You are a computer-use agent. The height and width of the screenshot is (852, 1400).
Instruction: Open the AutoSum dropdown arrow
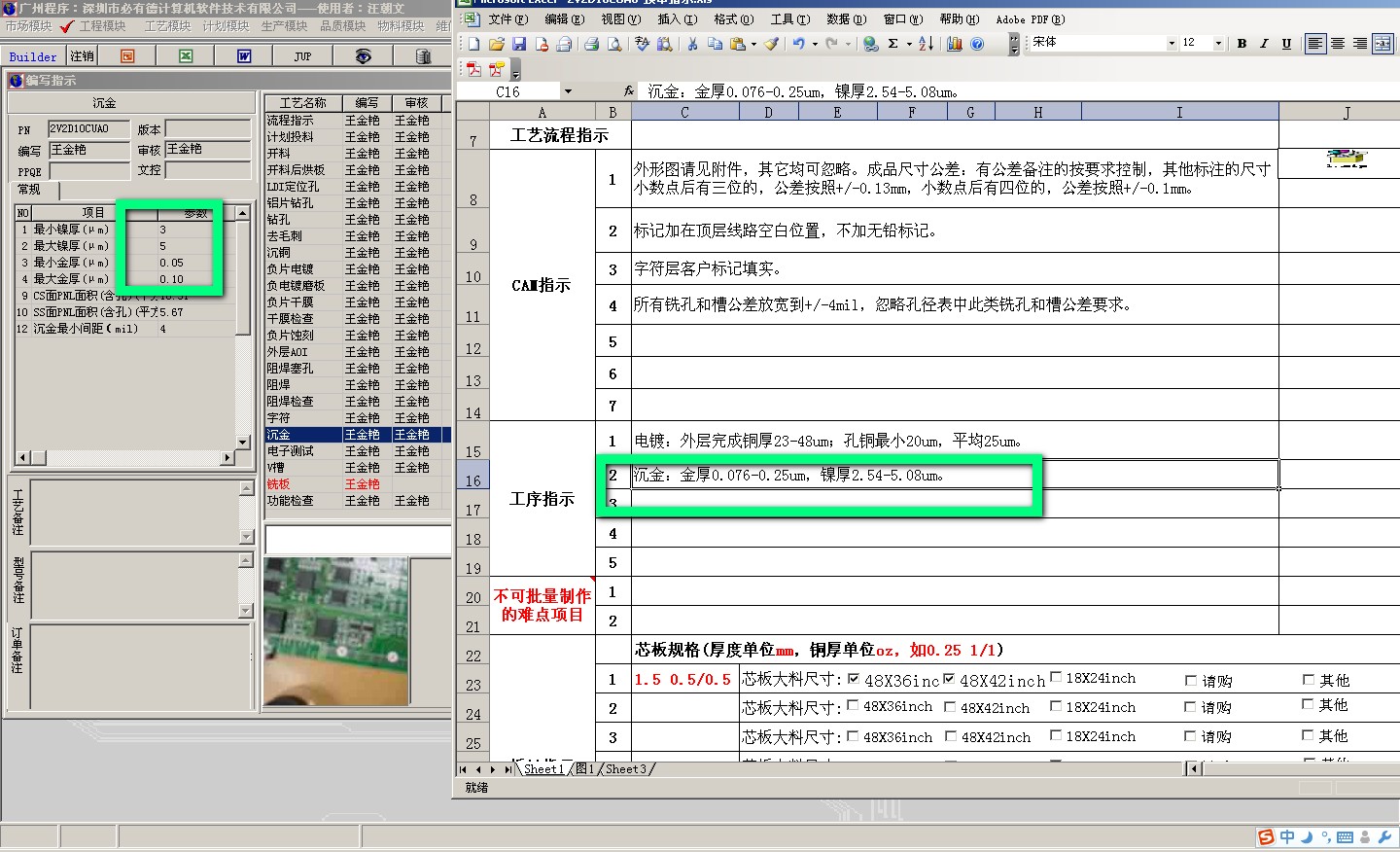coord(909,44)
